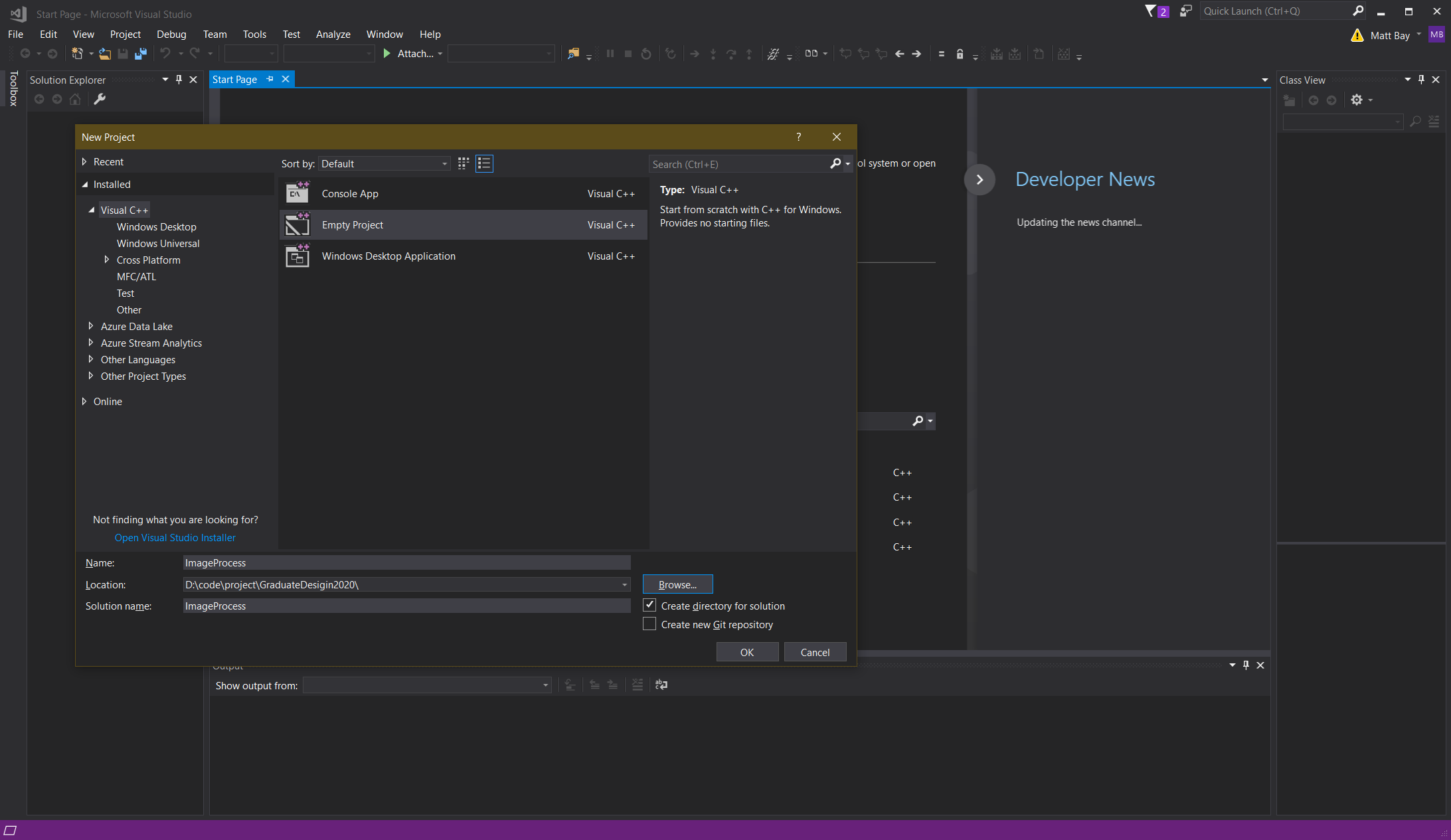Screen dimensions: 1451x840
Task: Click the search icon in template search
Action: click(x=835, y=163)
